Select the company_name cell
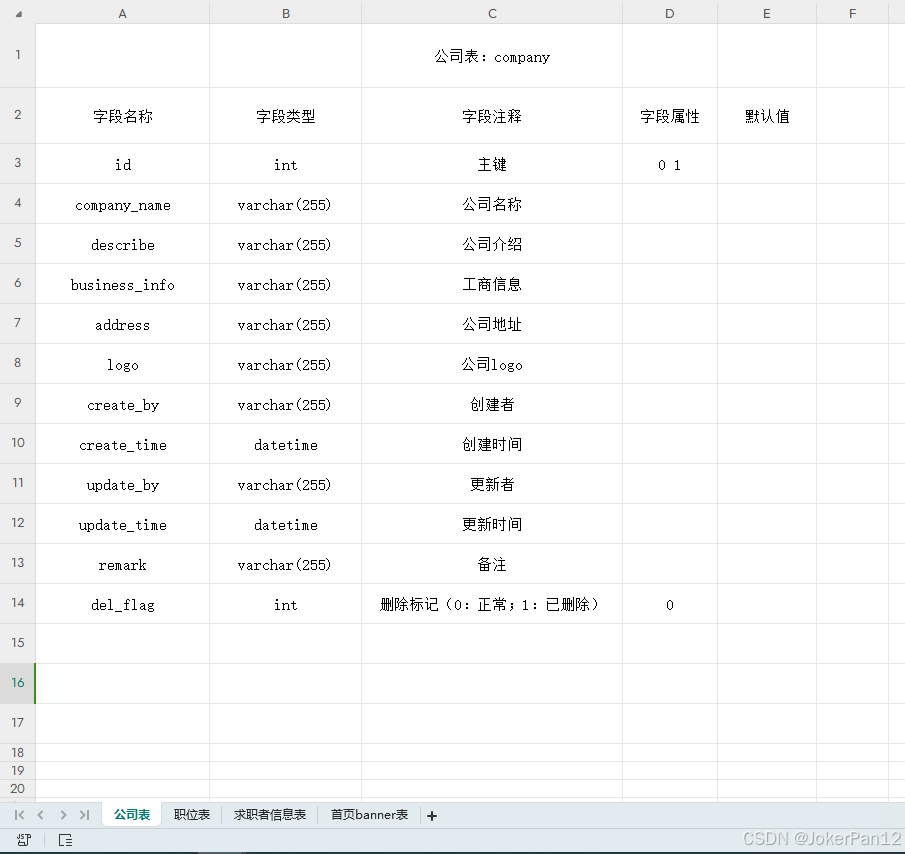The image size is (905, 854). coord(122,204)
